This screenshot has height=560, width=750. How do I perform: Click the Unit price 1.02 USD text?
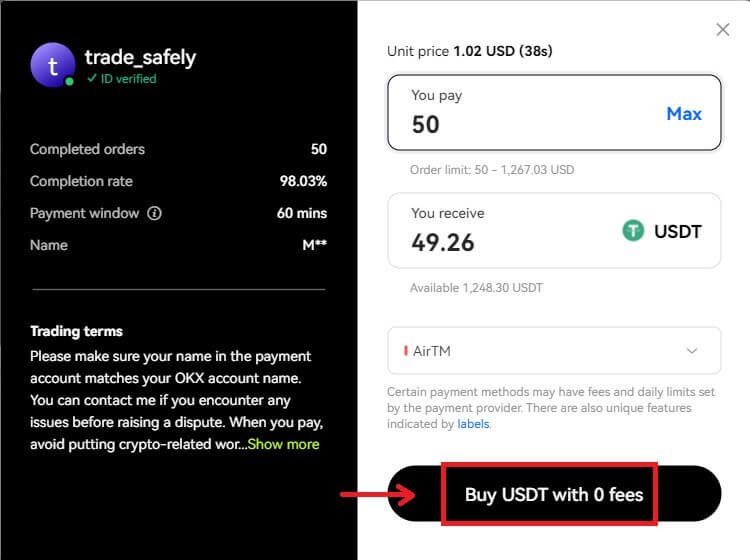click(470, 51)
